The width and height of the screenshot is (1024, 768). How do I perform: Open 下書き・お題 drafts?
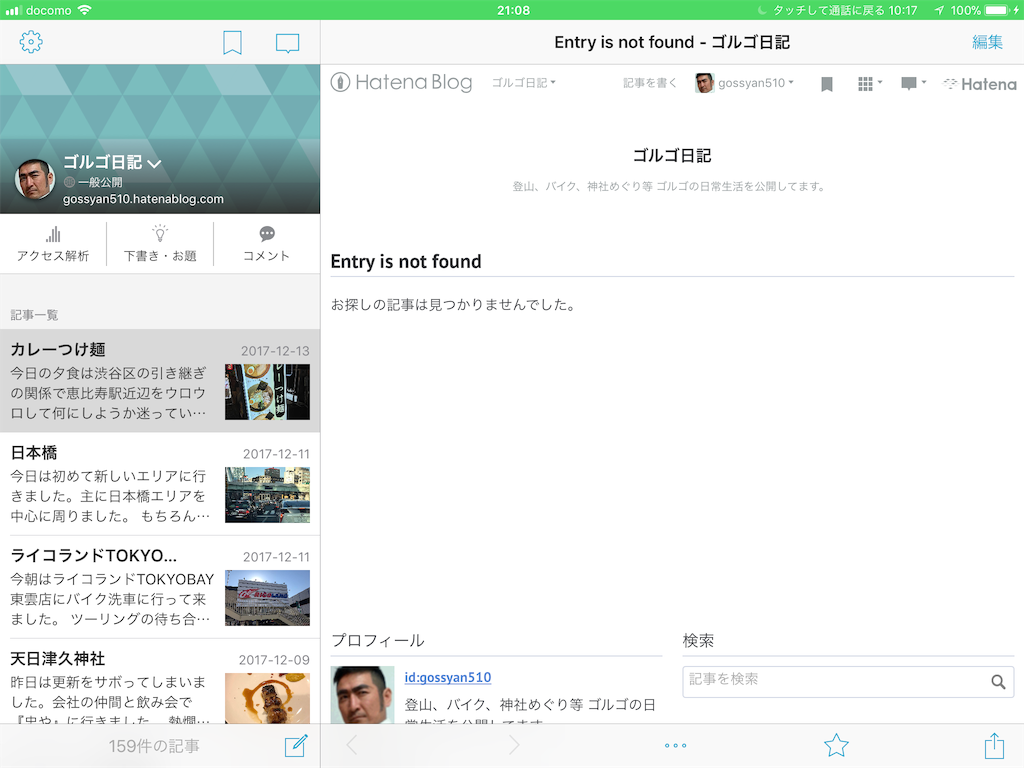tap(160, 244)
